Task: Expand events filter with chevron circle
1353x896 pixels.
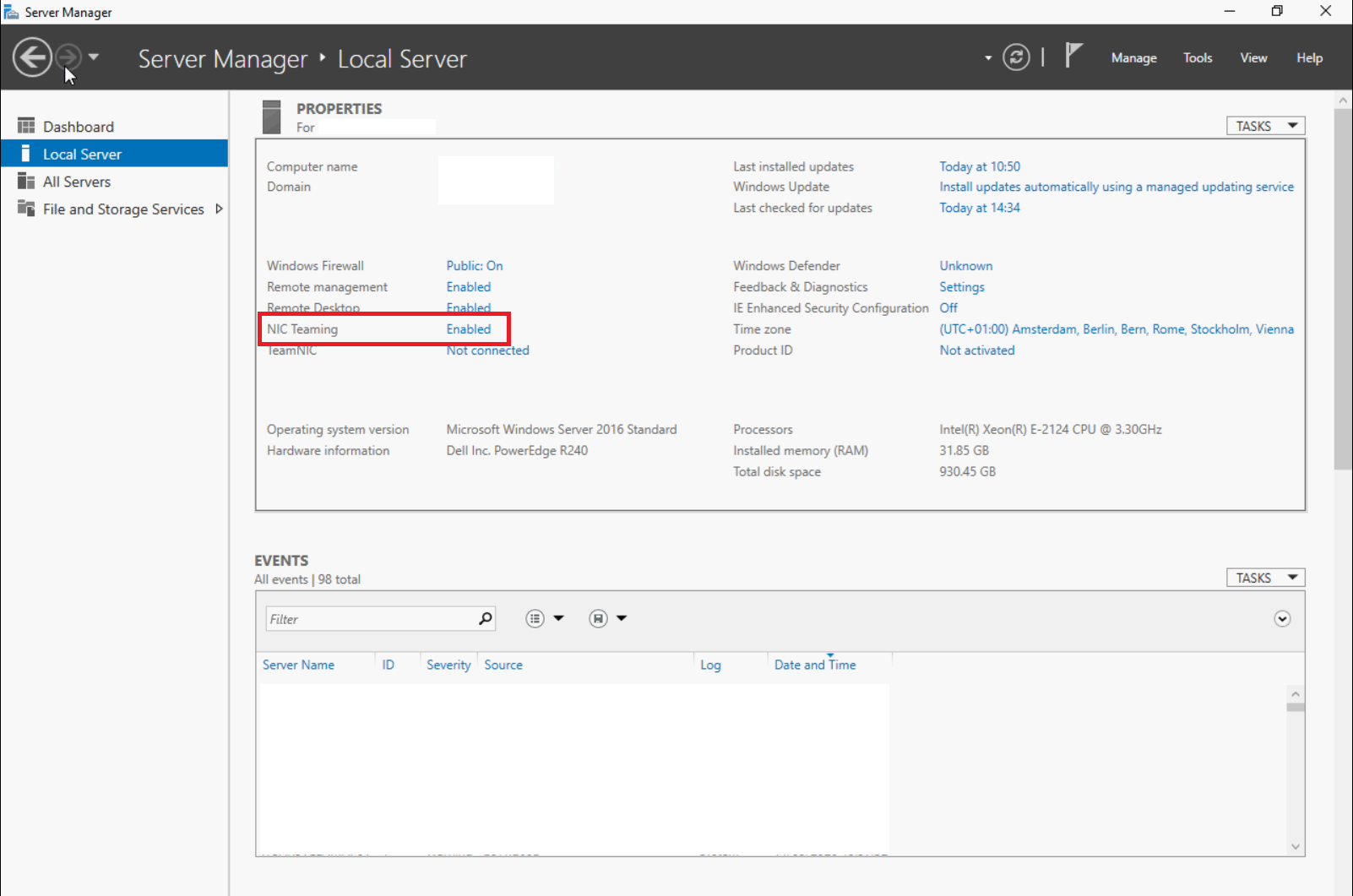Action: pos(1282,619)
